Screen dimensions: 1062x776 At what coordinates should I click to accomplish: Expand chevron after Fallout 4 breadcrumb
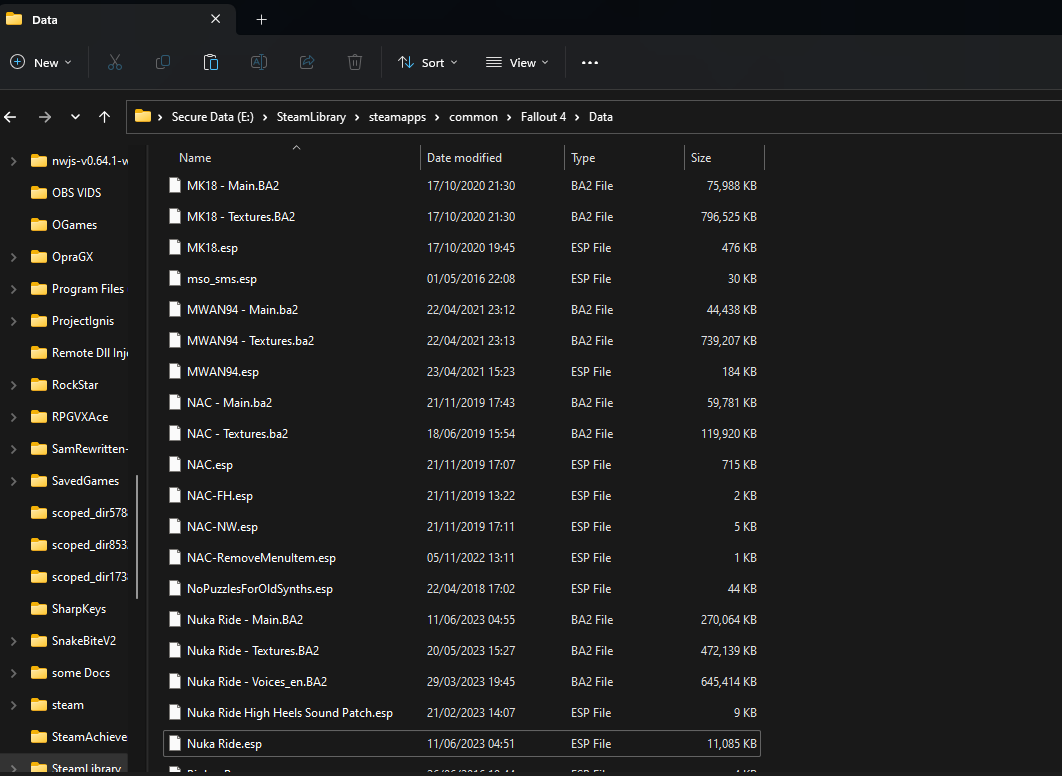pyautogui.click(x=577, y=117)
